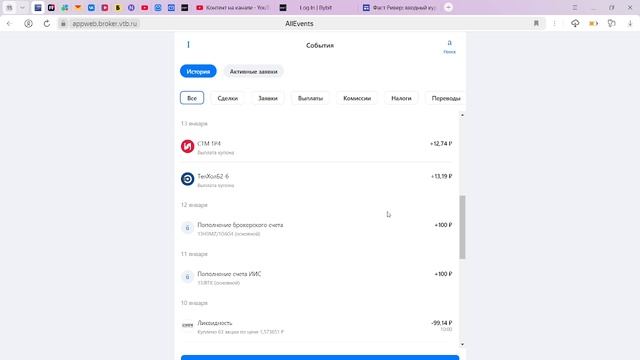
Task: Click the icon for Пополнение брокерского счета
Action: click(187, 228)
